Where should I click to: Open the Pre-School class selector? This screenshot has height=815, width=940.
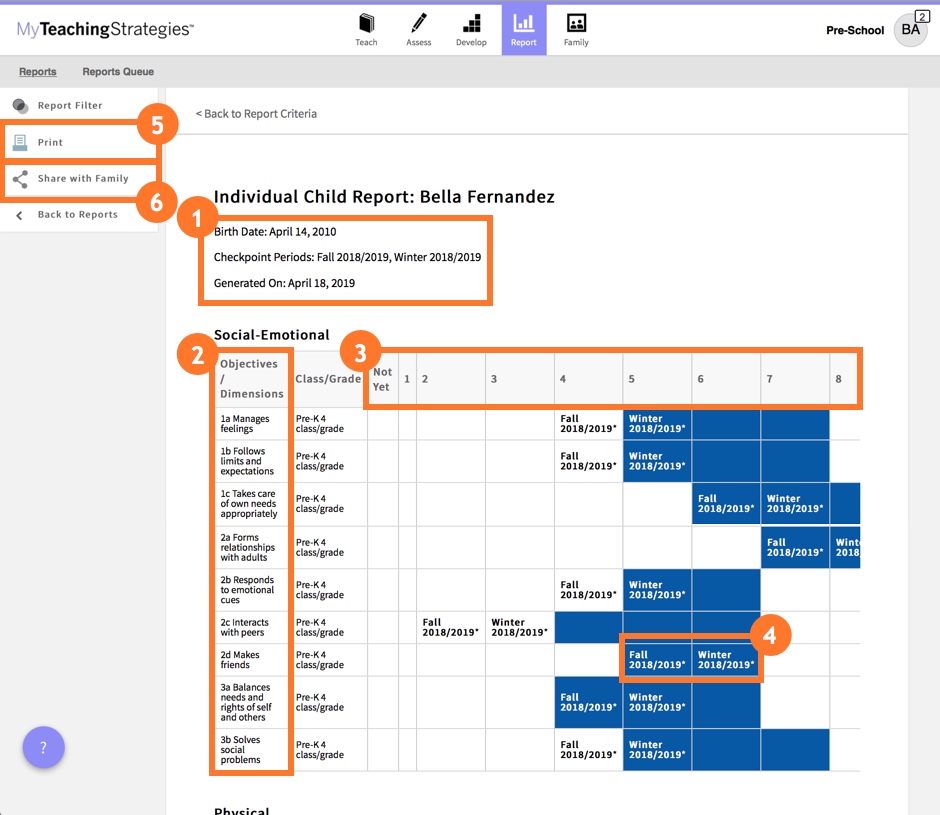click(x=855, y=30)
